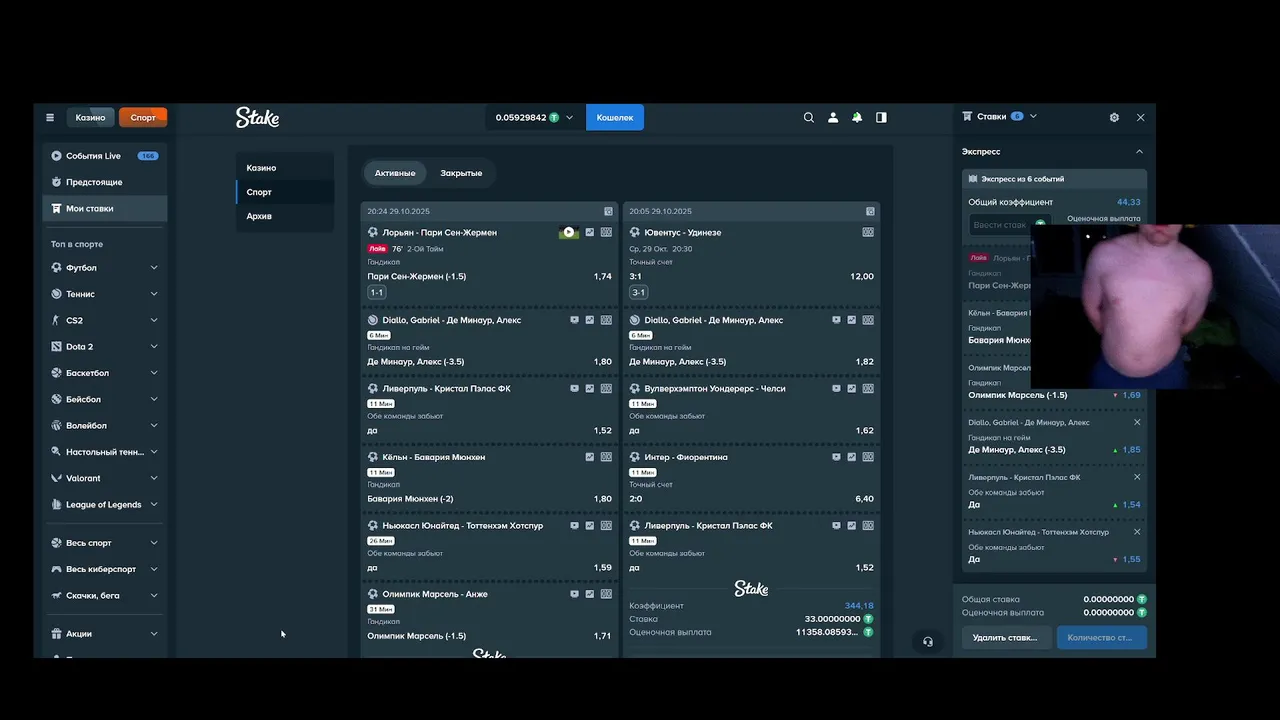Screen dimensions: 1280x720
Task: Remove Ливерпуль - Кристал Пэлас from bet slip
Action: click(1137, 477)
